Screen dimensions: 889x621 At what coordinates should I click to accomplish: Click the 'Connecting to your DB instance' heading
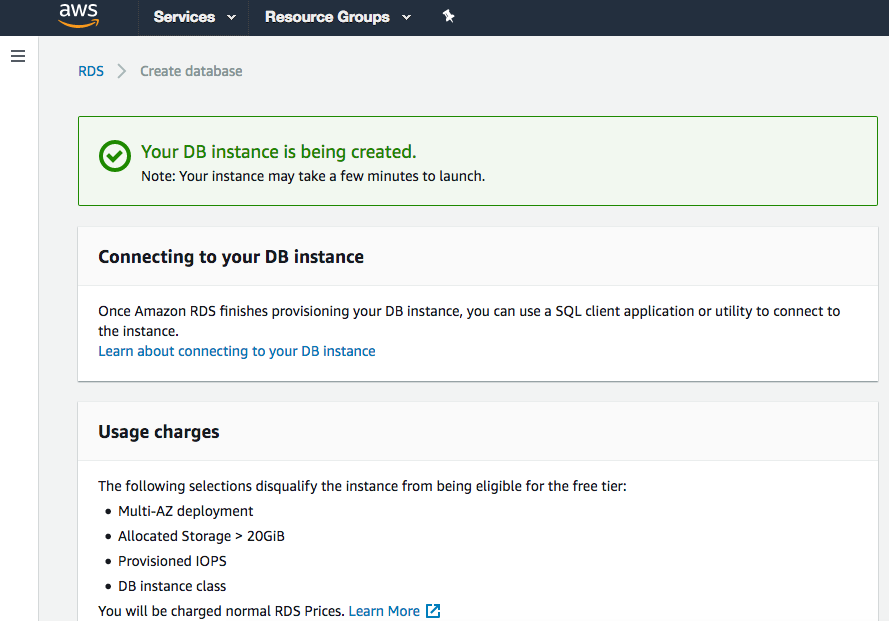[231, 257]
